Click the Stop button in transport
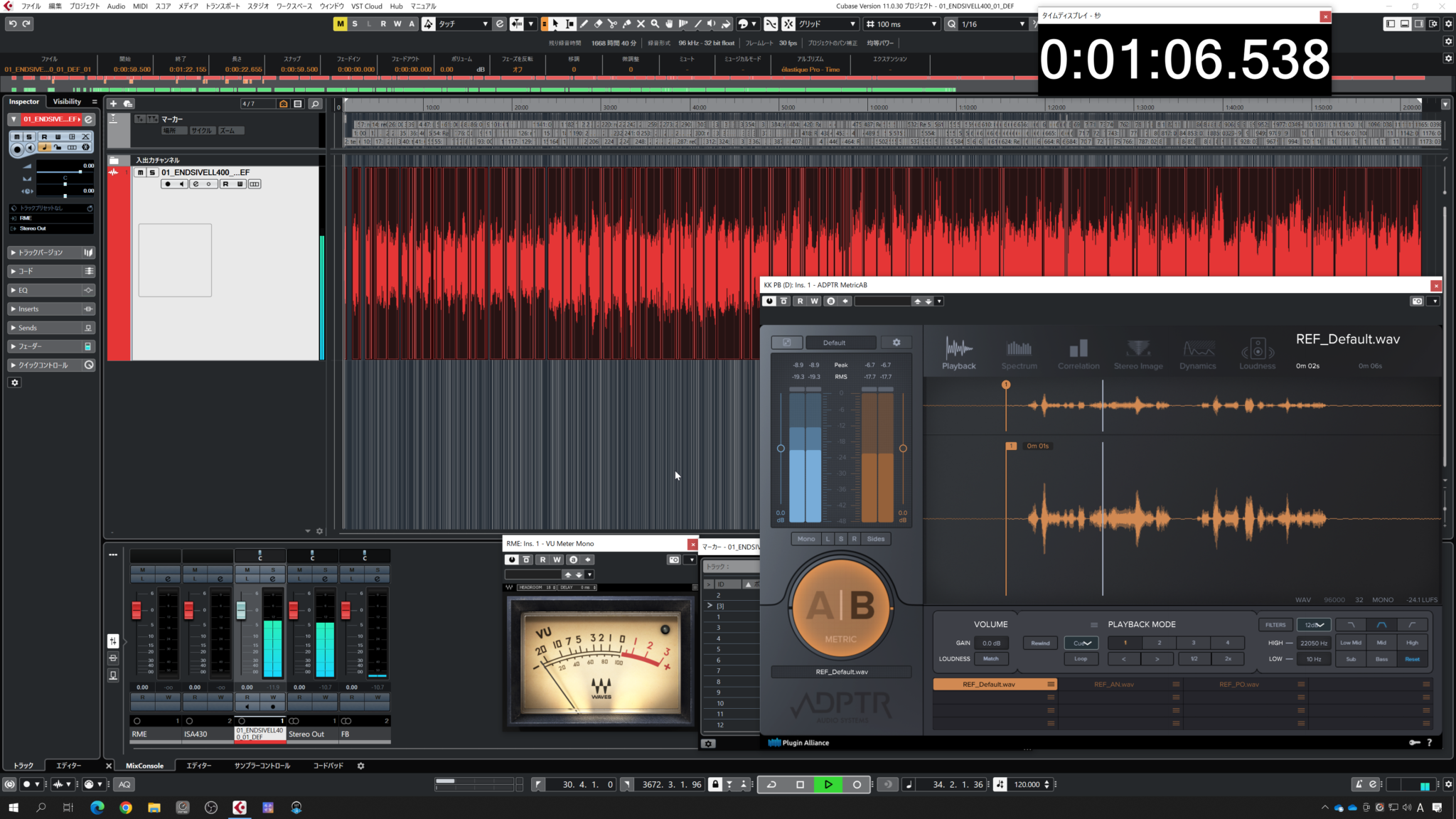This screenshot has height=819, width=1456. (x=800, y=784)
